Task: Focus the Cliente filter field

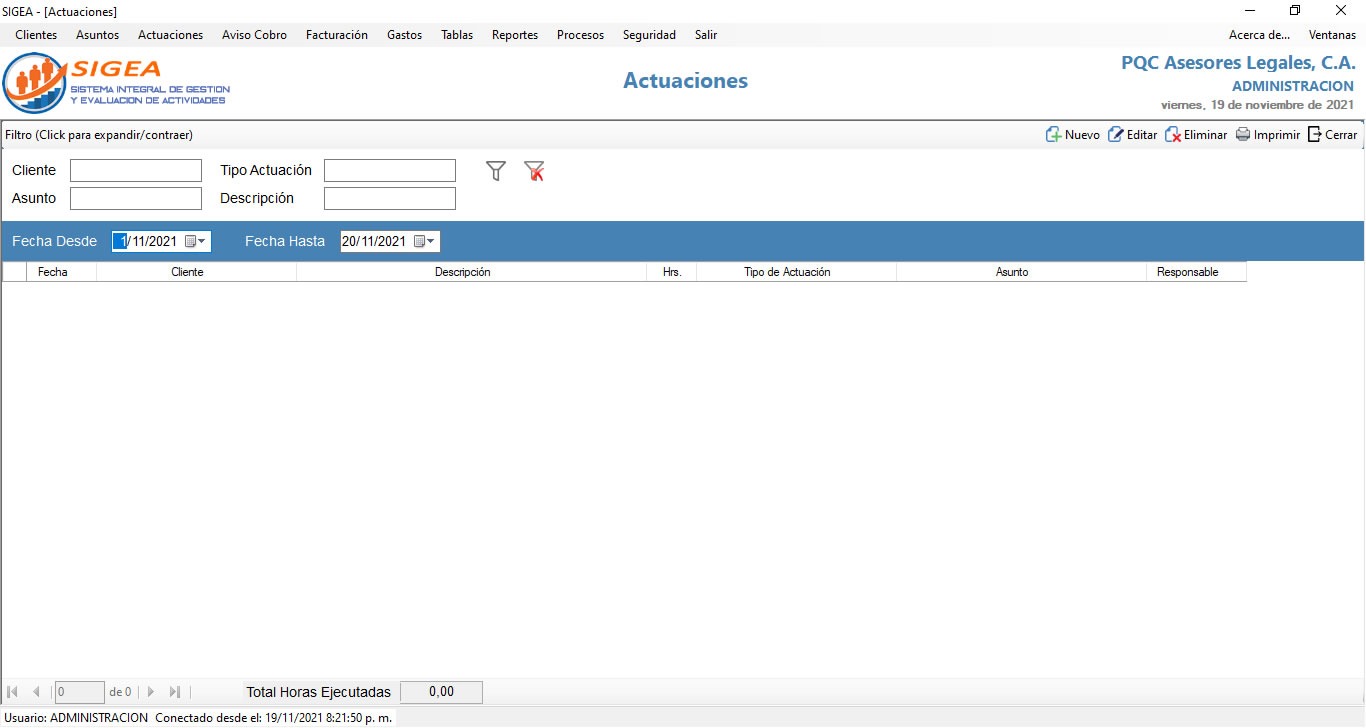Action: point(136,171)
